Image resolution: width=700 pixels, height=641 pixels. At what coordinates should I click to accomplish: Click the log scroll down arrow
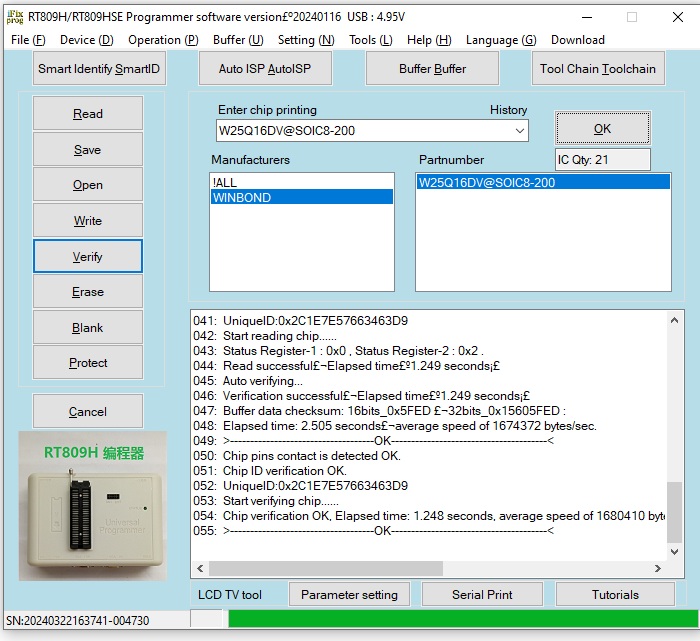pos(674,552)
